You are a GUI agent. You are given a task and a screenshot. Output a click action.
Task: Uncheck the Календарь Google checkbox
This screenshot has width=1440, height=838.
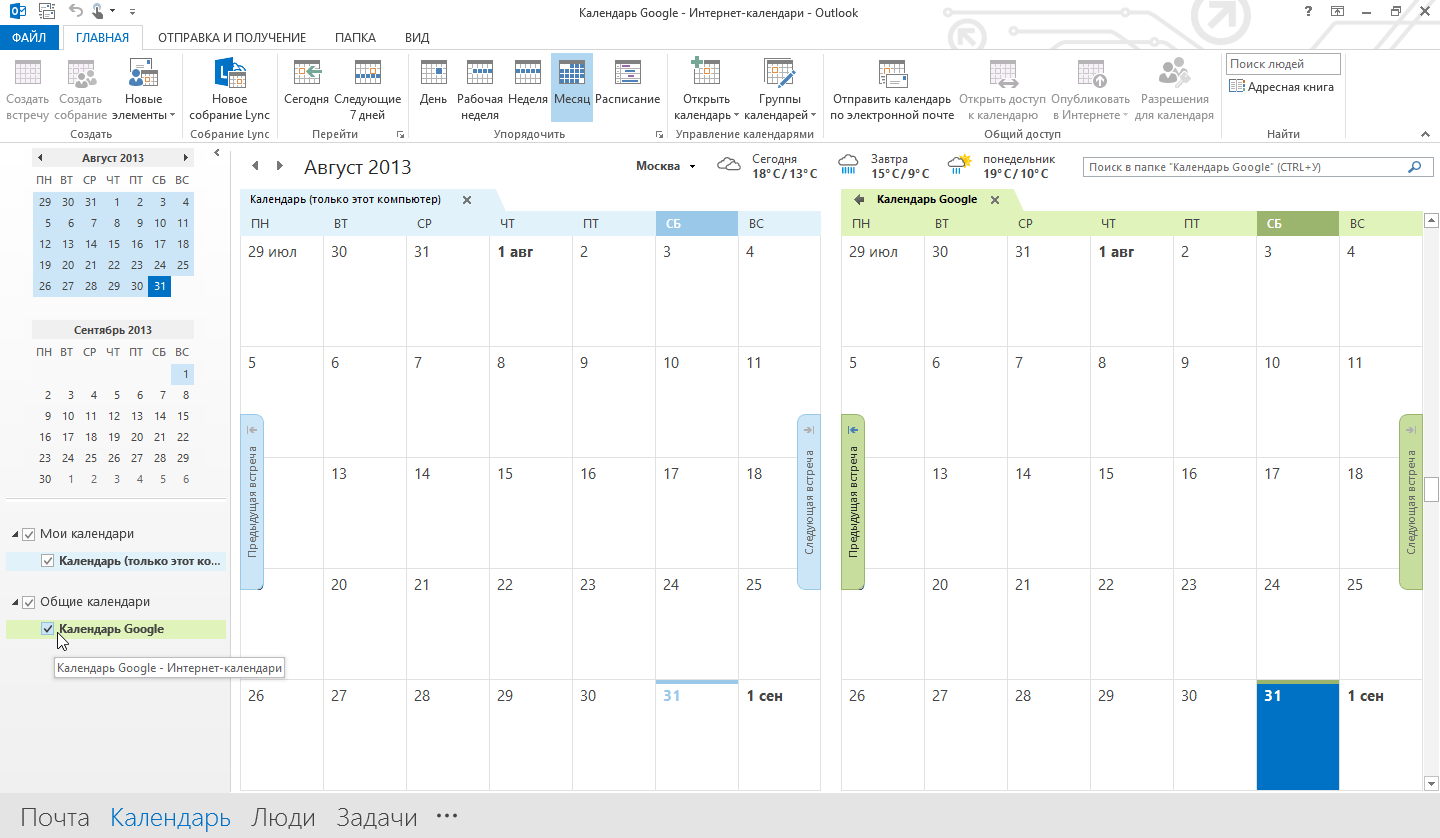click(x=47, y=629)
